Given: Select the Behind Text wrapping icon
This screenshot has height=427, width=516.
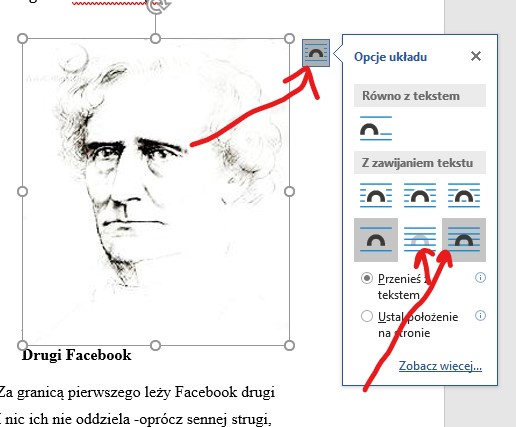Looking at the screenshot, I should pos(420,240).
